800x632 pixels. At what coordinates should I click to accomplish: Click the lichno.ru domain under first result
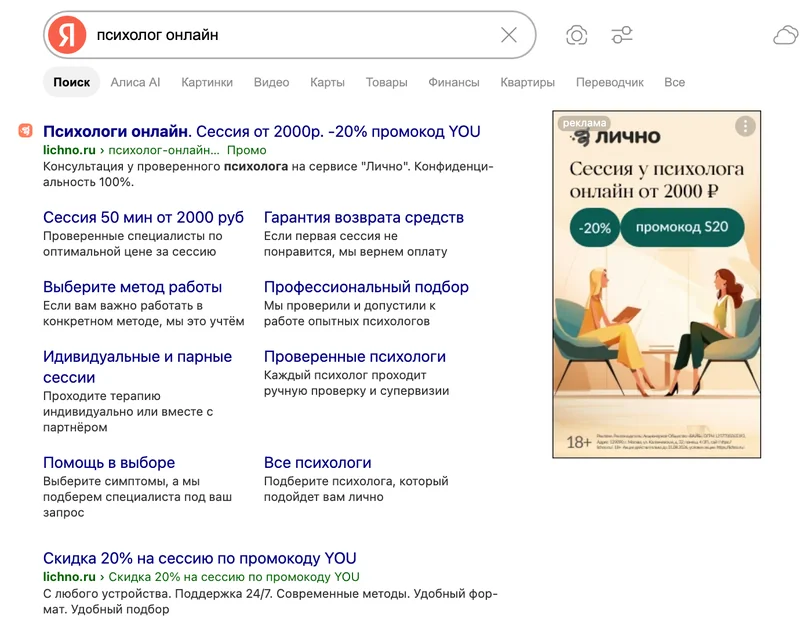69,150
